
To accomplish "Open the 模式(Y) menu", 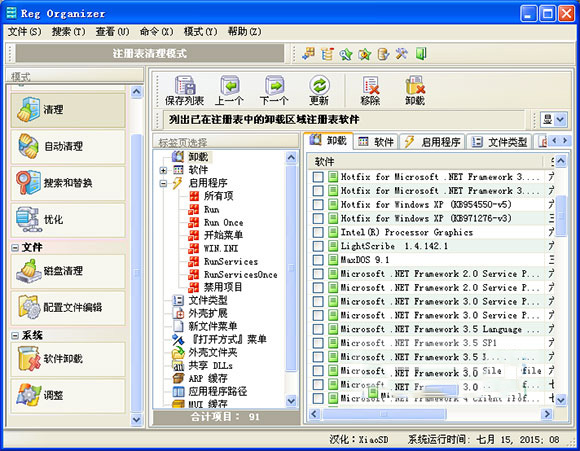I will tap(200, 32).
